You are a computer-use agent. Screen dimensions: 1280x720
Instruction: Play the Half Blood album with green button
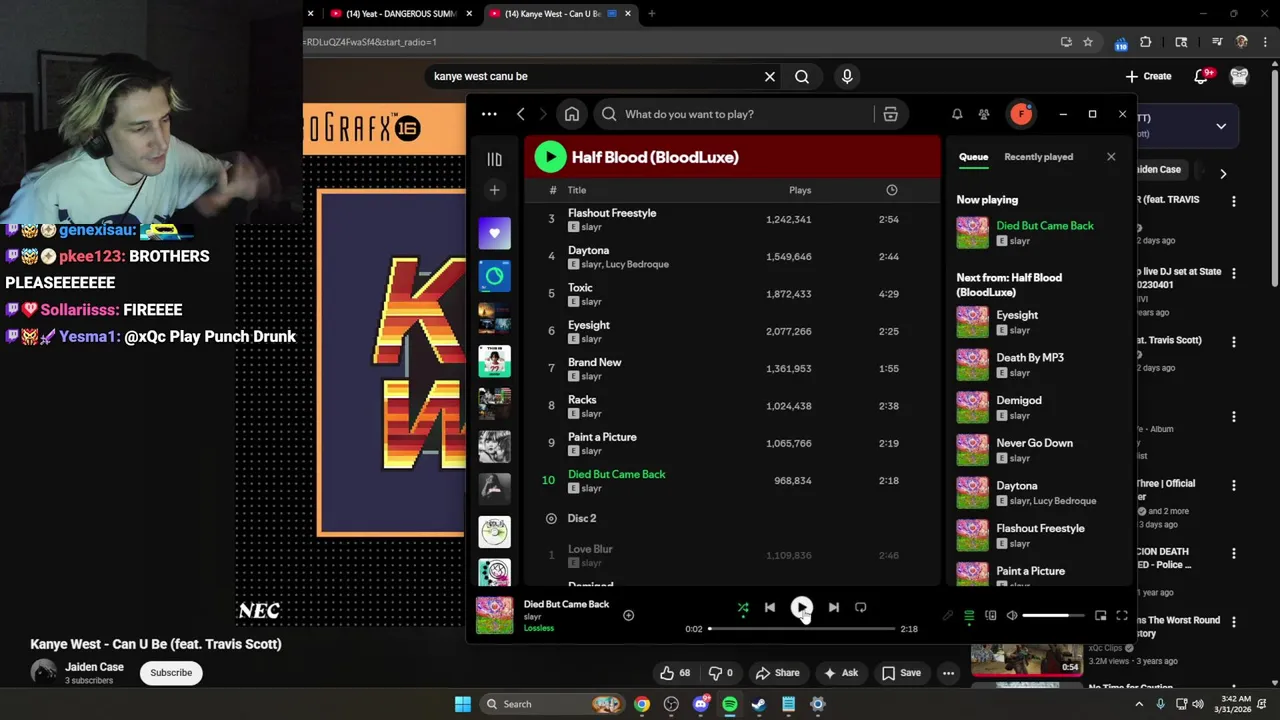click(550, 157)
